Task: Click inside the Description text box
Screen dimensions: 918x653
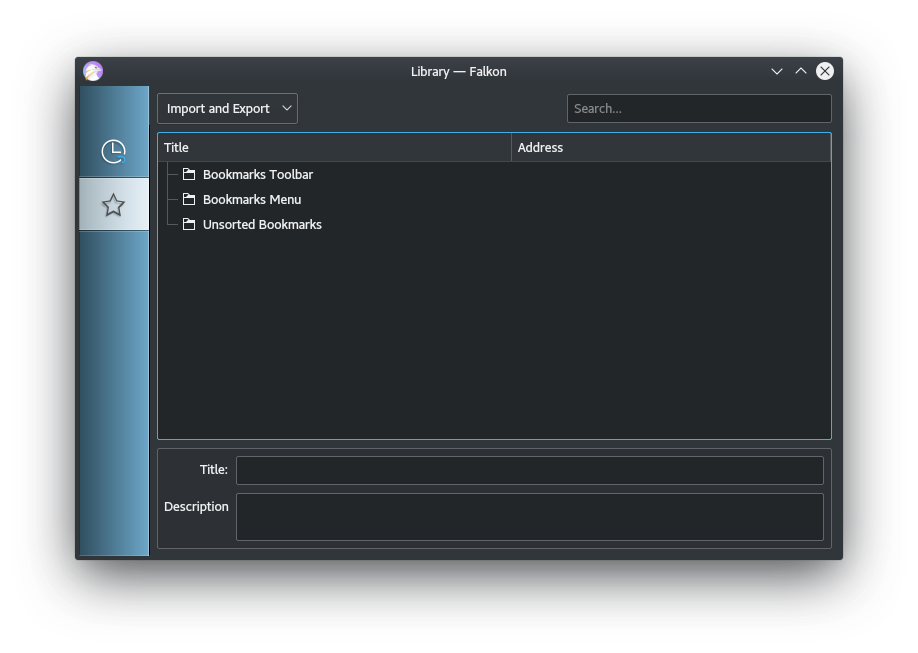Action: (x=529, y=516)
